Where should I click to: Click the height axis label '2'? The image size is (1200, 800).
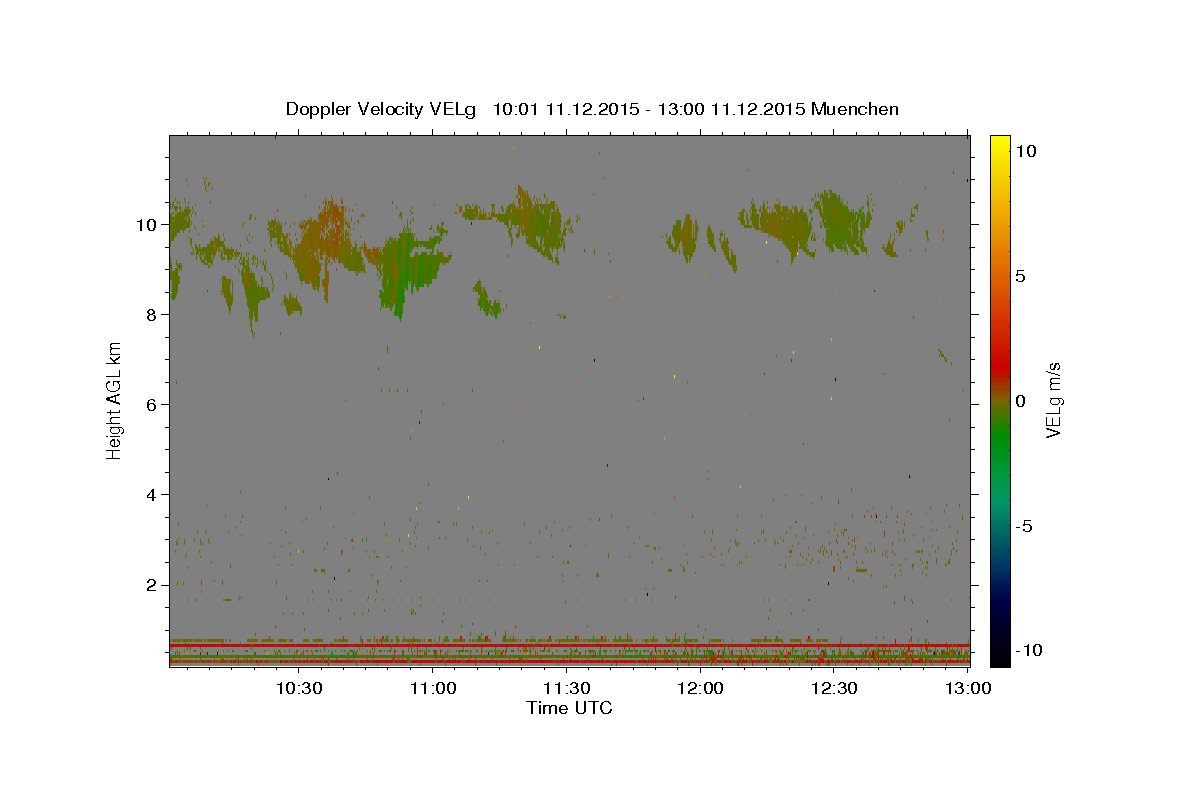click(x=152, y=584)
